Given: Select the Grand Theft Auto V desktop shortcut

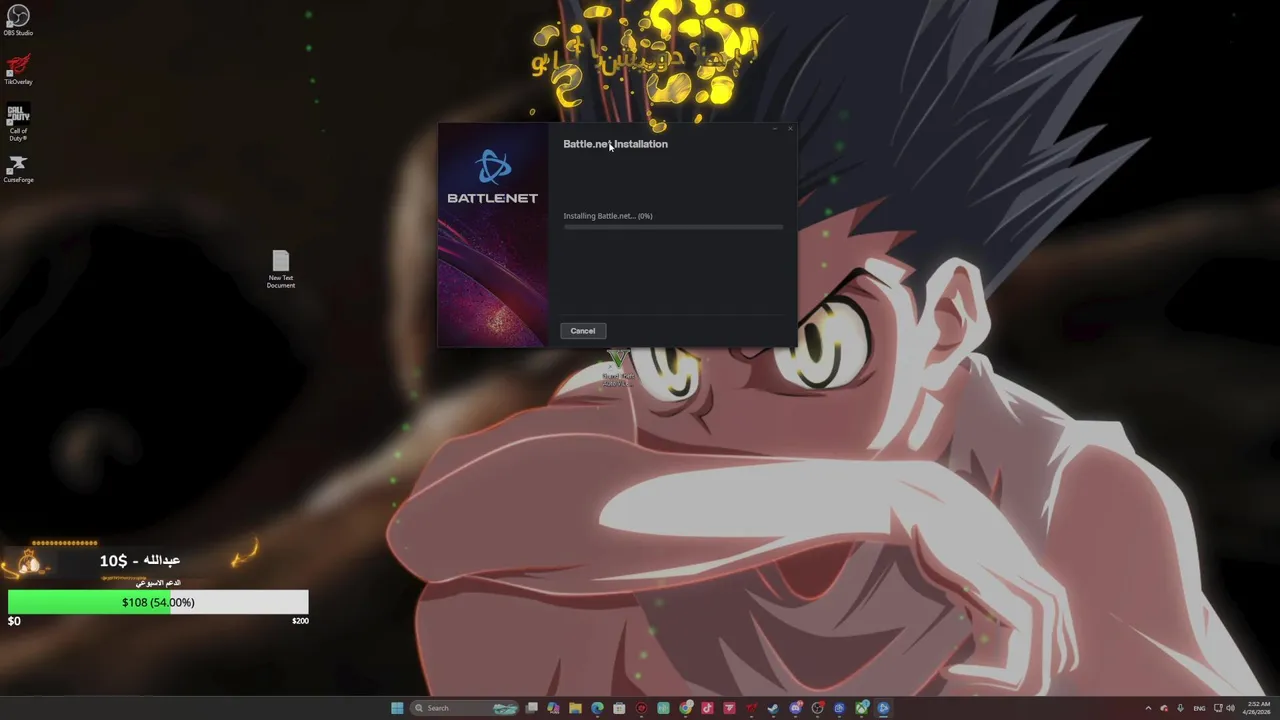Looking at the screenshot, I should pos(619,368).
